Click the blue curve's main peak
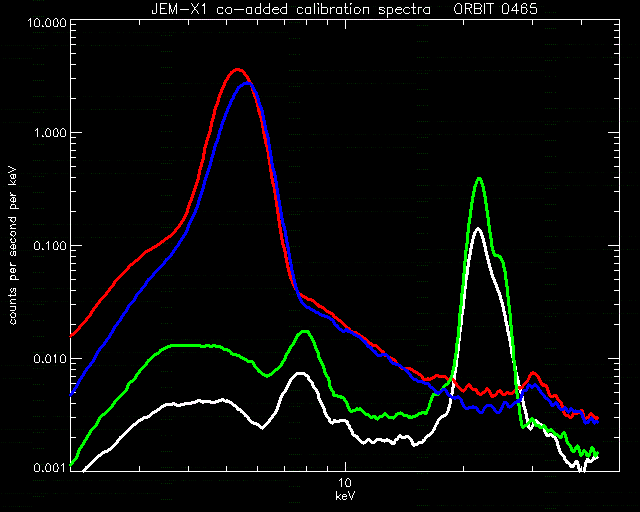Viewport: 640px width, 512px height. (x=247, y=83)
